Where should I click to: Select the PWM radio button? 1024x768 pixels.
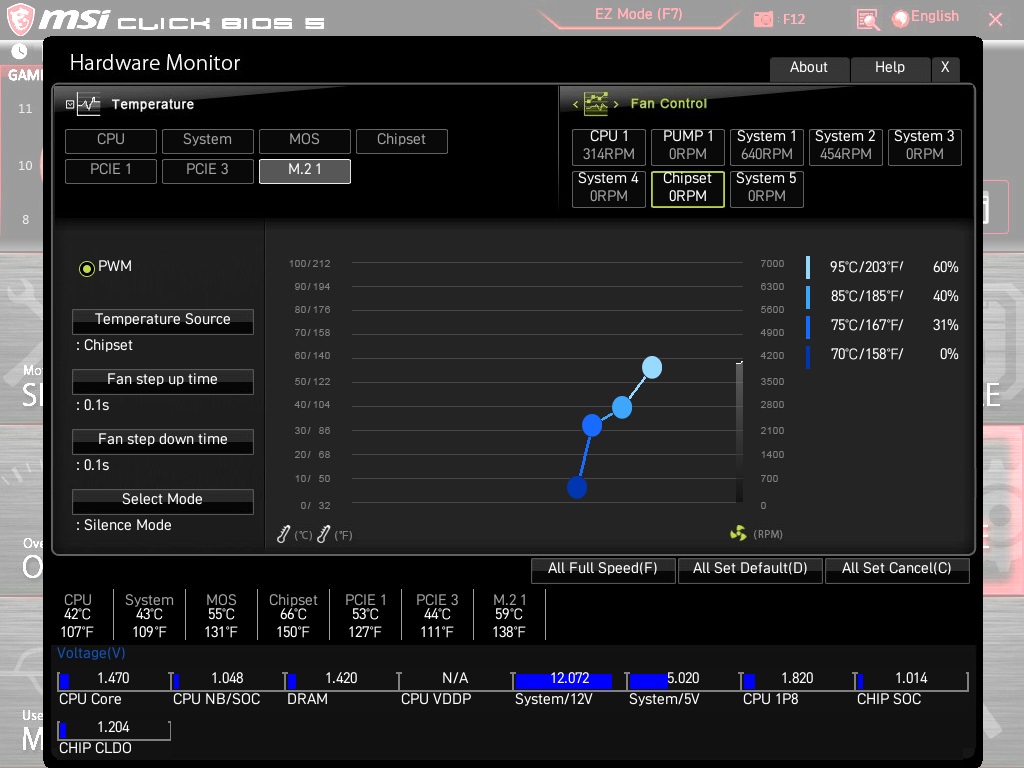coord(86,268)
